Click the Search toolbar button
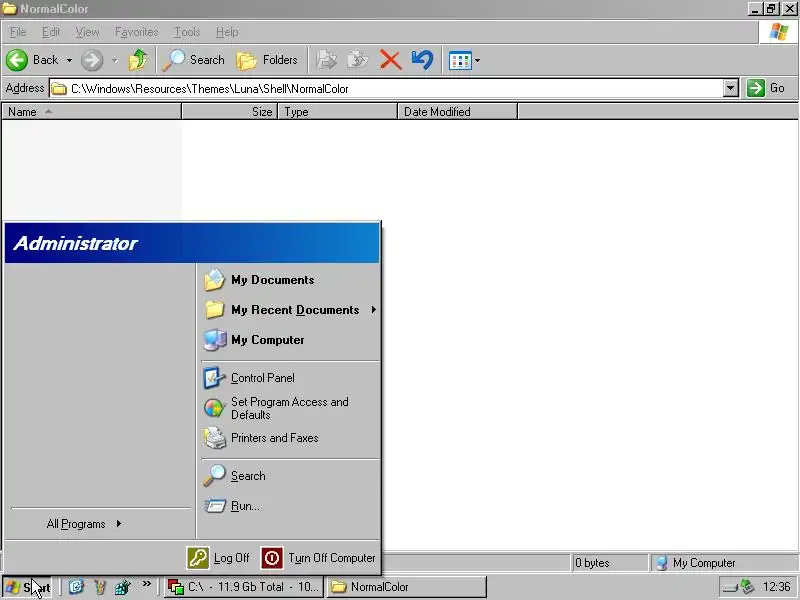The image size is (800, 600). tap(194, 60)
